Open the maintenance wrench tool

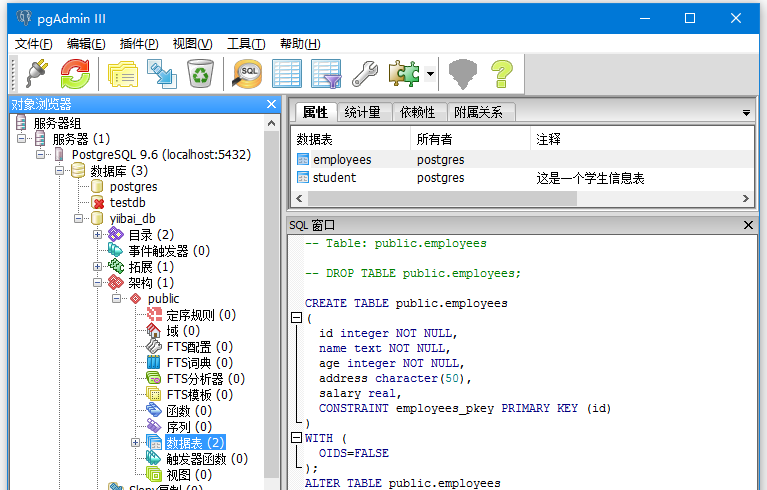tap(365, 73)
